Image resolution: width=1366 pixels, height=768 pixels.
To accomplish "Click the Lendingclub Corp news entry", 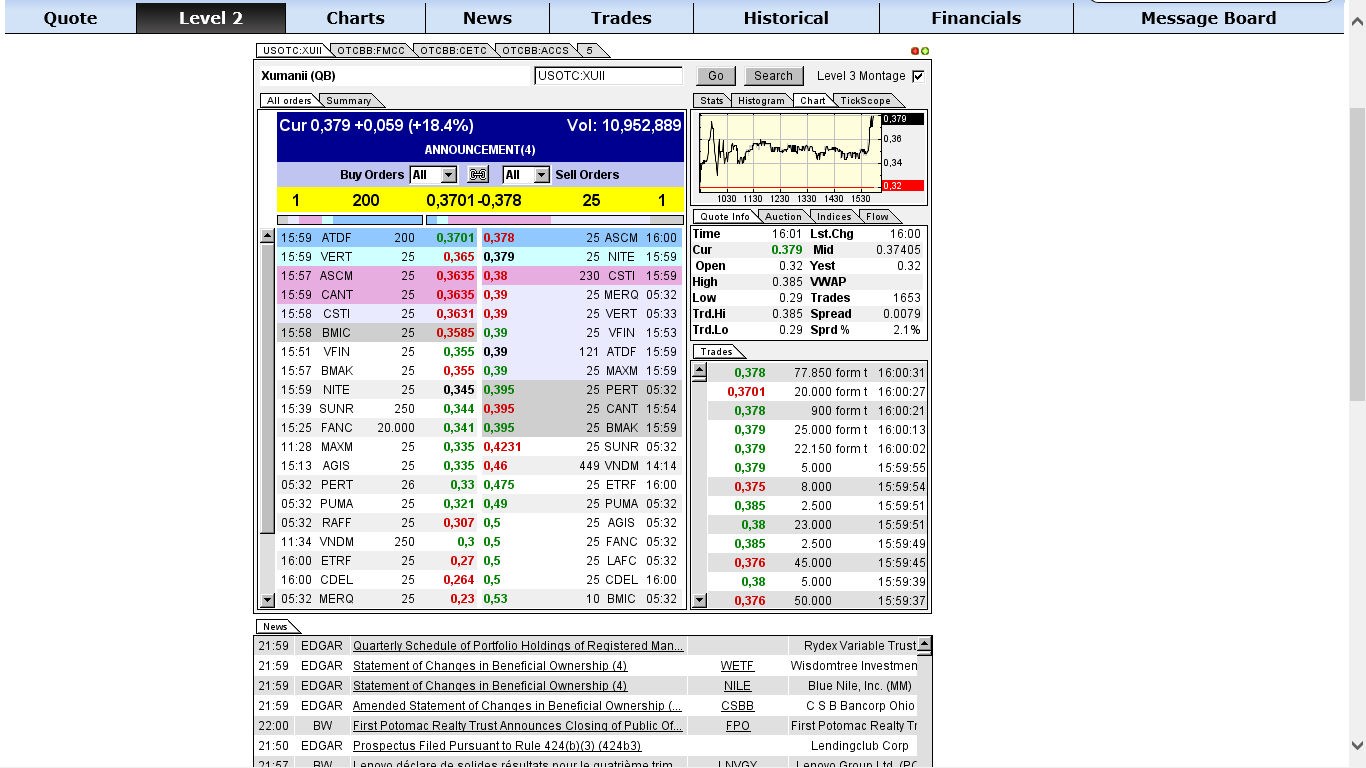I will pos(860,746).
